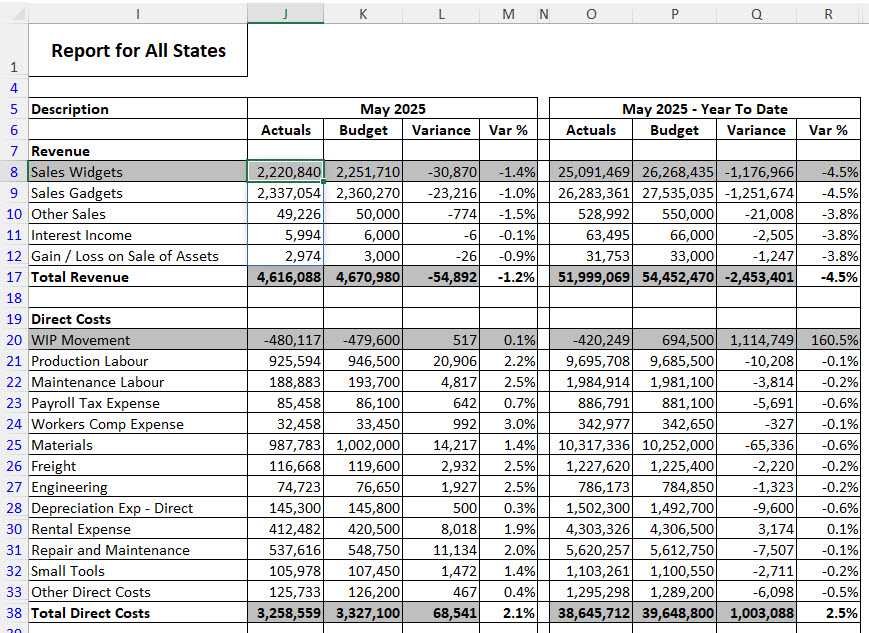Select the 'May 2025 - Year To Date' header cell
Viewport: 869px width, 633px height.
coord(704,109)
